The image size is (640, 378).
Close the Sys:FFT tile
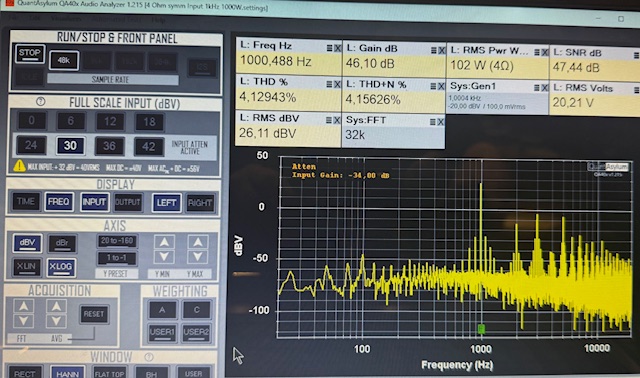point(440,122)
